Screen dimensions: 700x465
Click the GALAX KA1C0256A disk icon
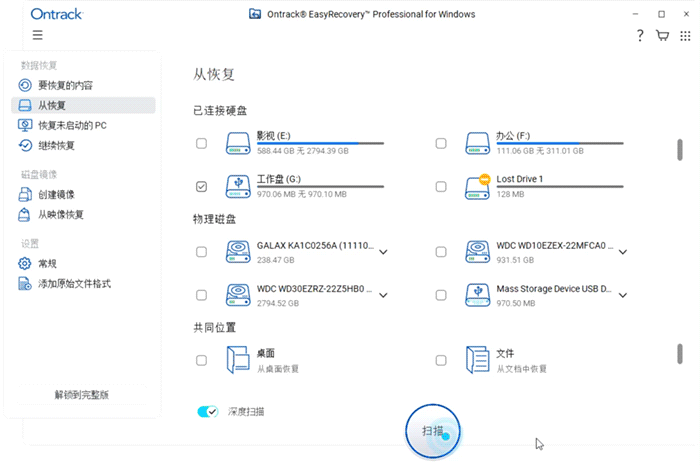pyautogui.click(x=238, y=252)
